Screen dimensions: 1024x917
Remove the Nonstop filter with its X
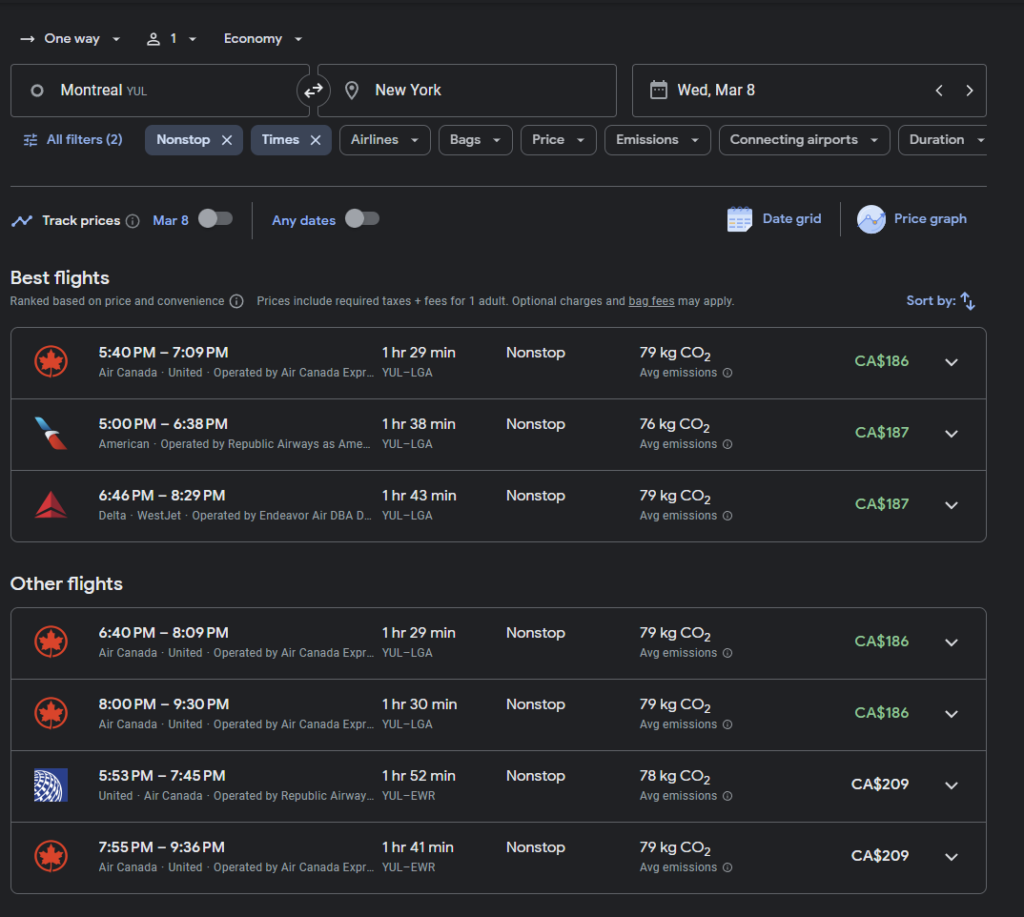227,140
